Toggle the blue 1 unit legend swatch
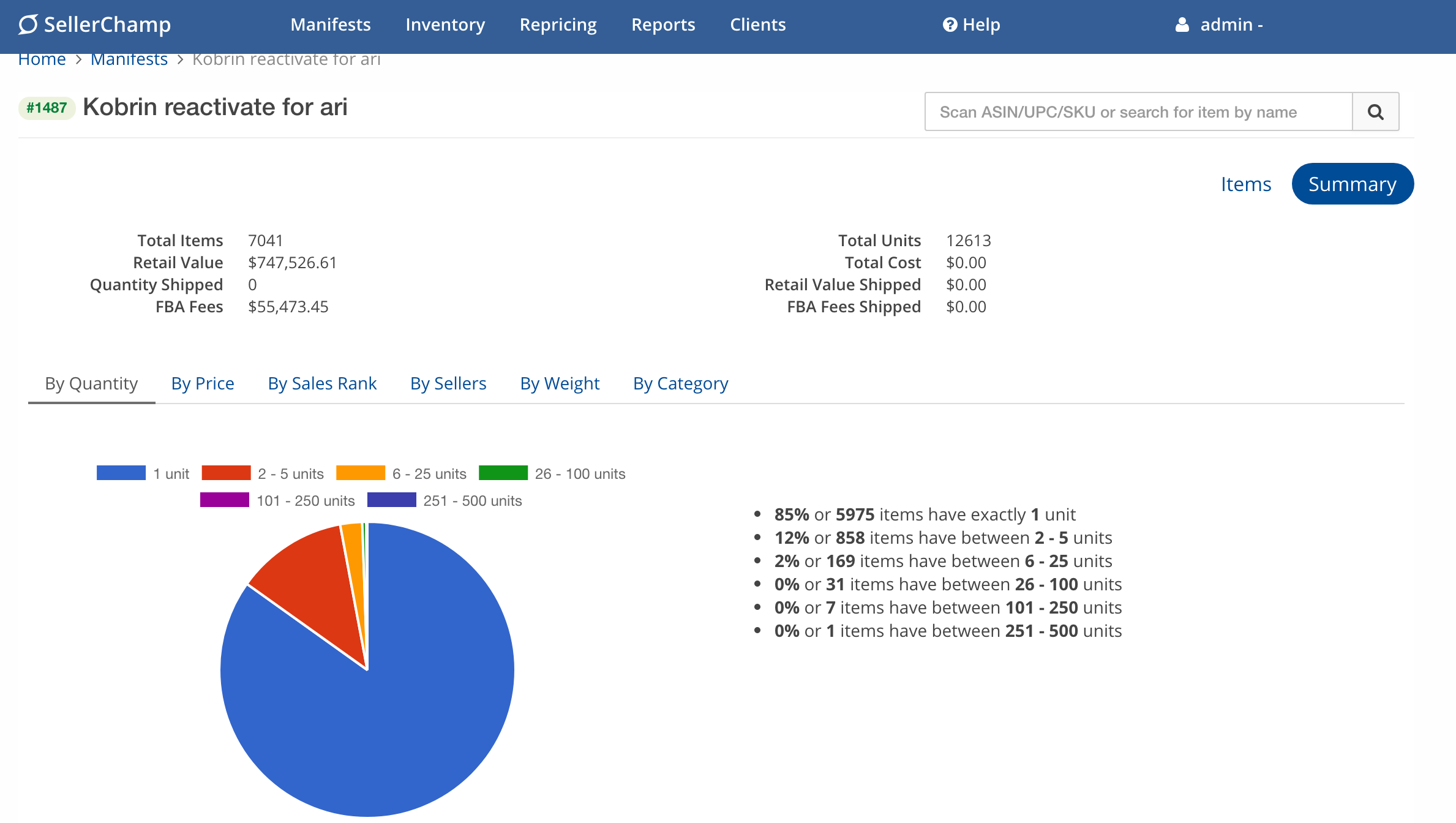 (121, 473)
